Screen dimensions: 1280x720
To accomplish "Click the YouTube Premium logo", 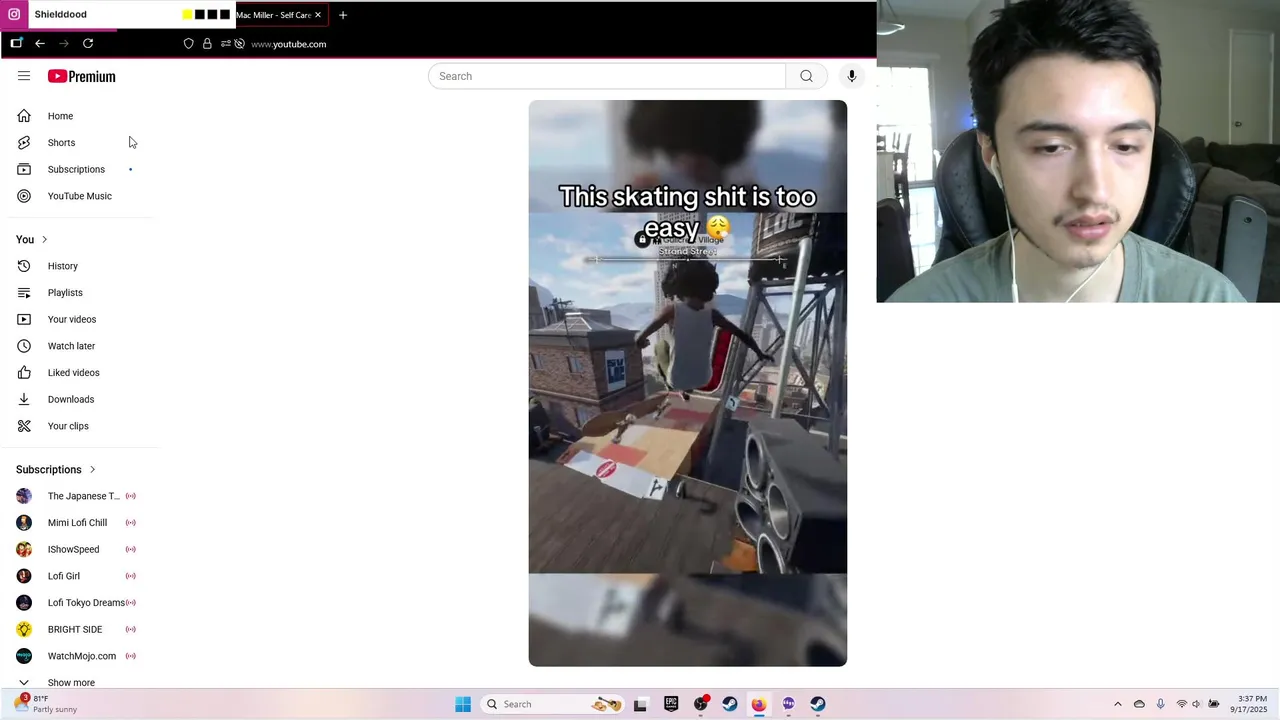I will (81, 76).
